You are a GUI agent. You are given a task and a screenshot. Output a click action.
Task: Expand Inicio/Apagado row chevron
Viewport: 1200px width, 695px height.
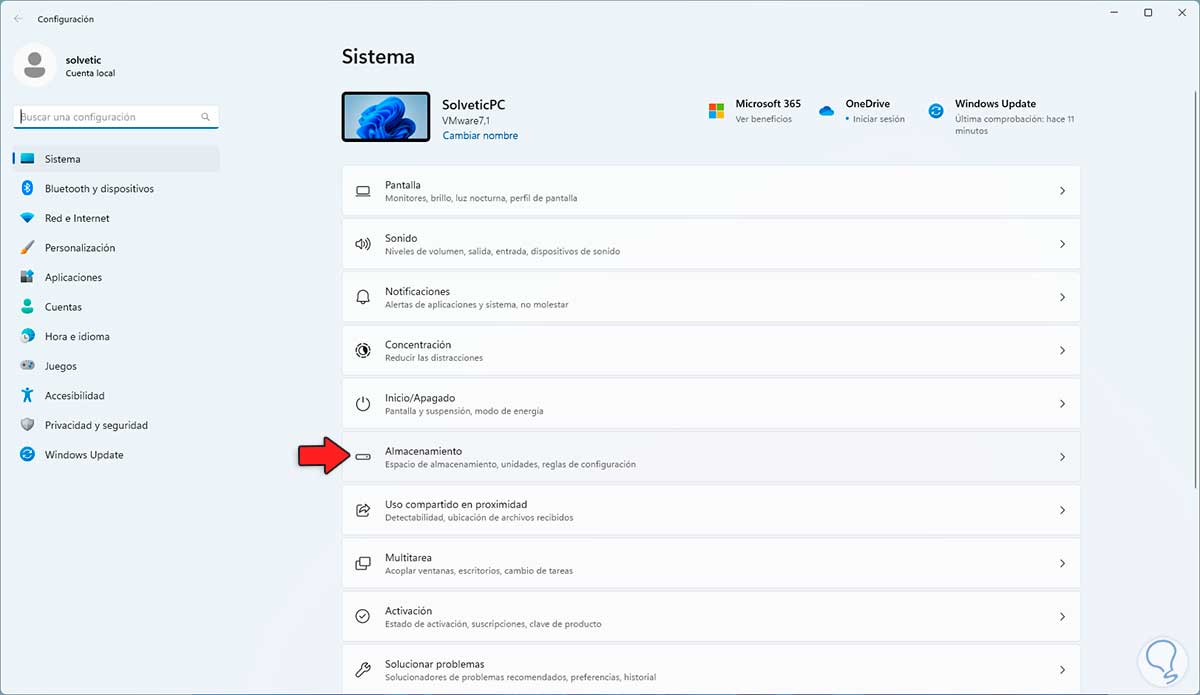(1062, 404)
